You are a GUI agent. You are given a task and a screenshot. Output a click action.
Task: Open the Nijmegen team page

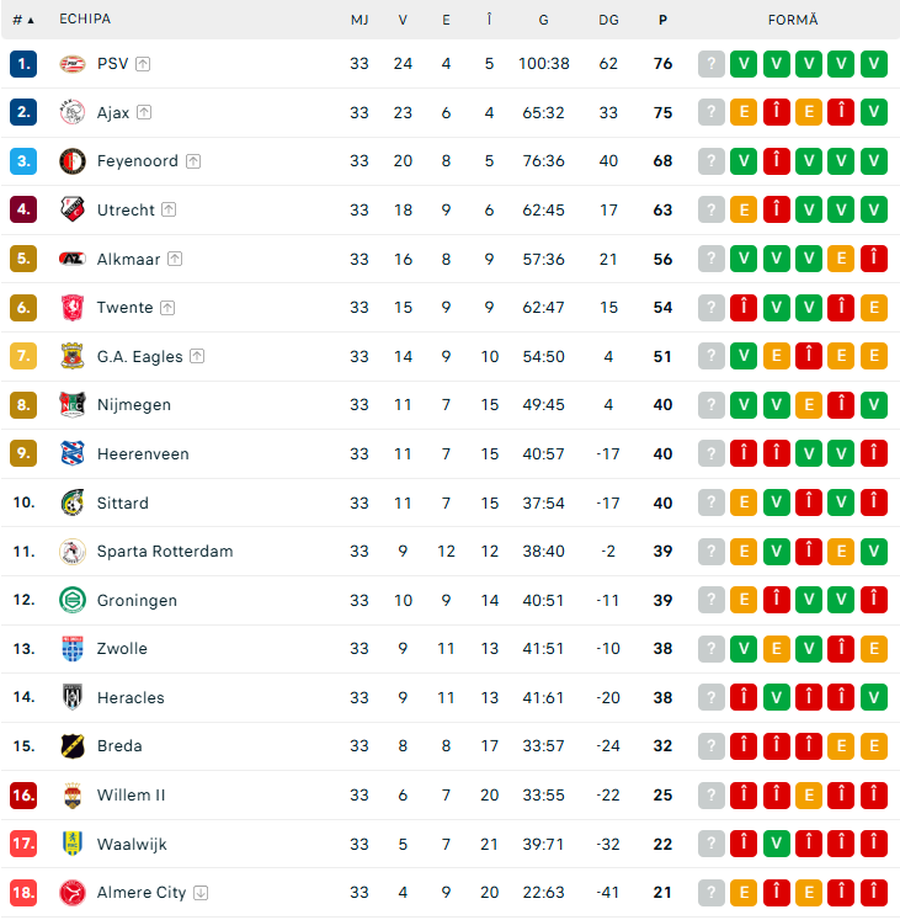[133, 405]
